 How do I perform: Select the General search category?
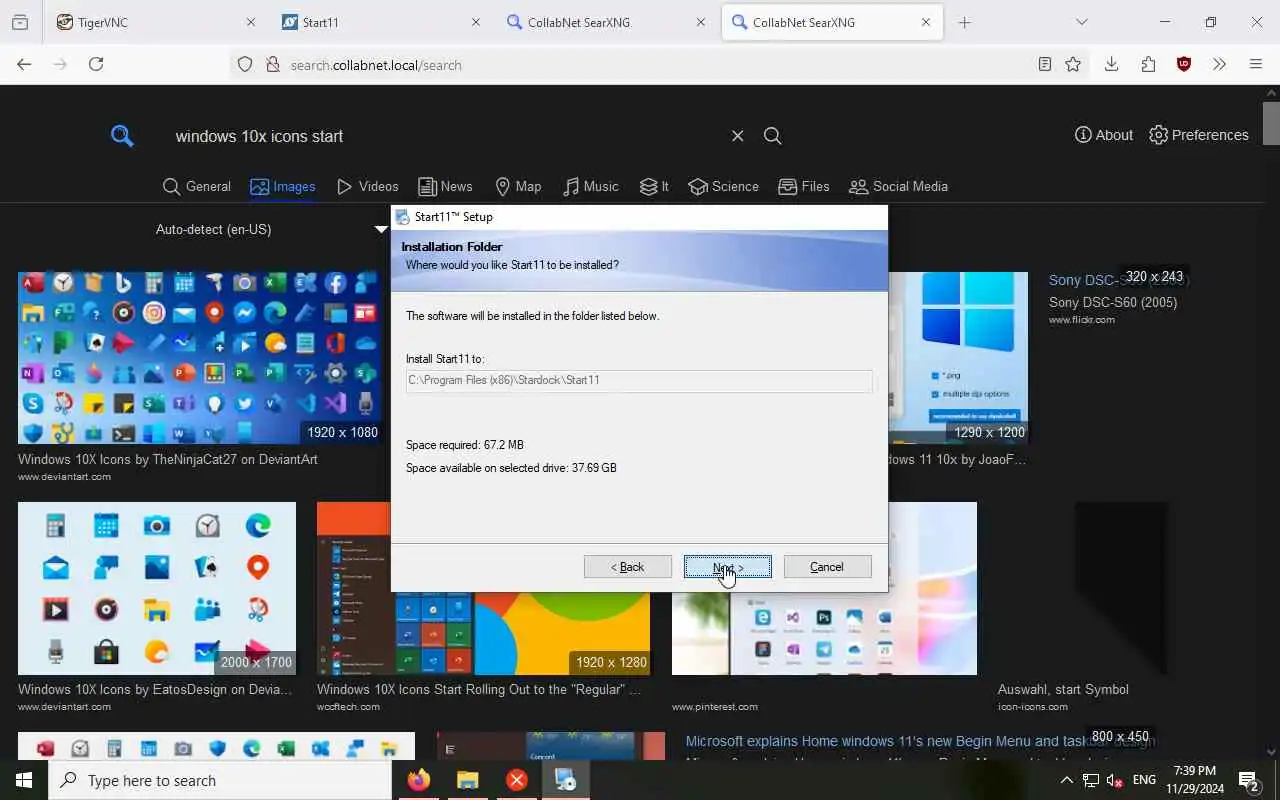click(x=197, y=187)
